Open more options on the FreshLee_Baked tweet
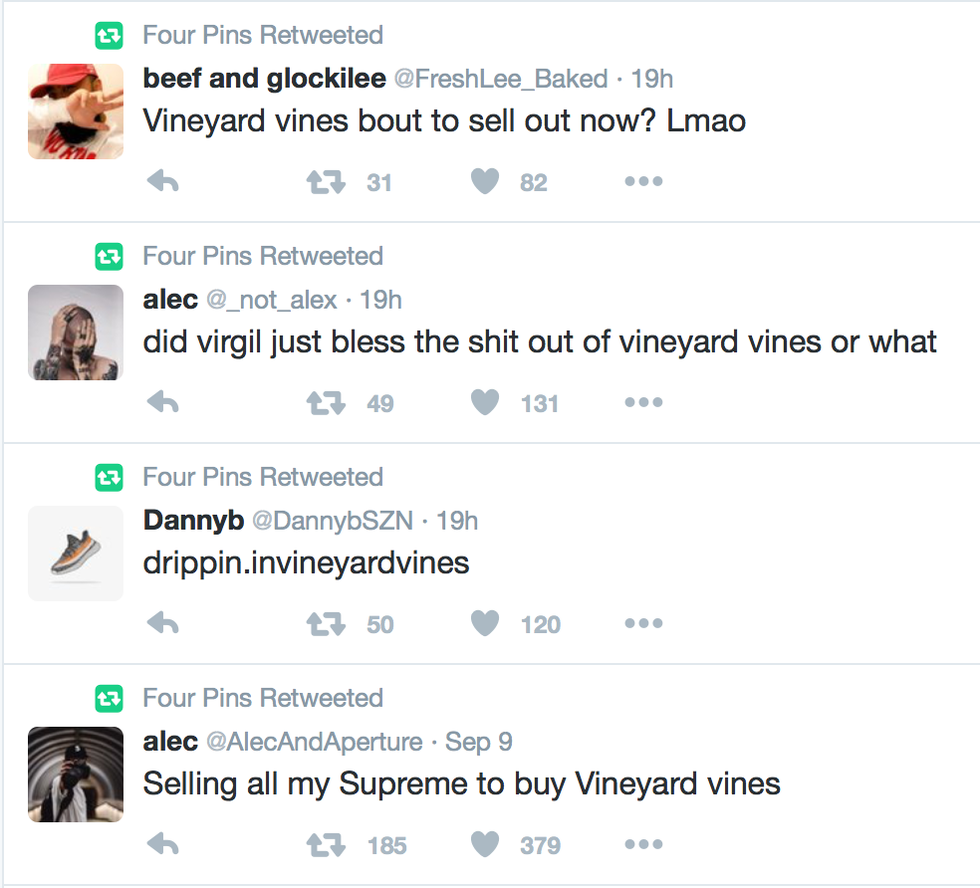Screen dimensions: 980x888 pyautogui.click(x=644, y=182)
